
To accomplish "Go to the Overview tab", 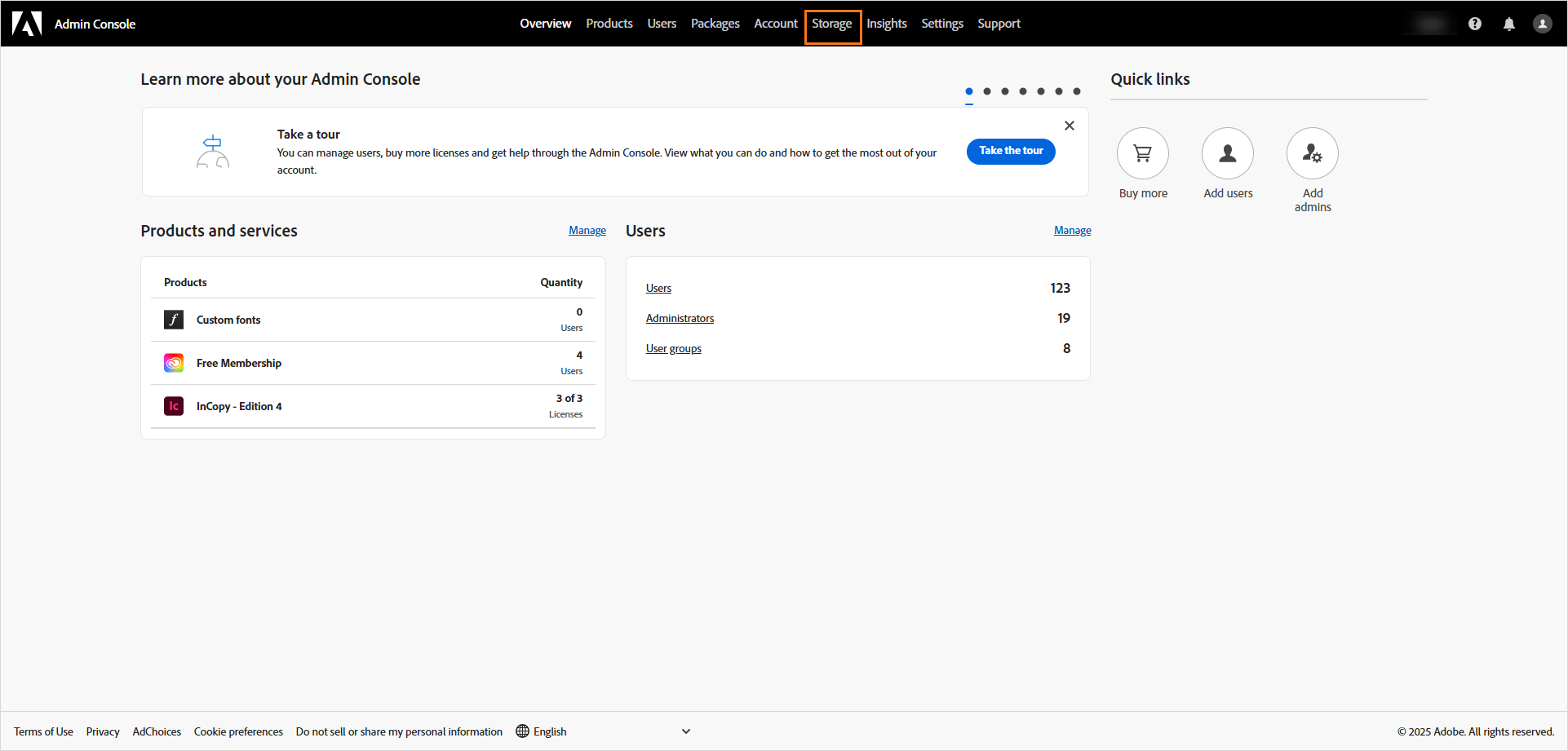I will (546, 24).
